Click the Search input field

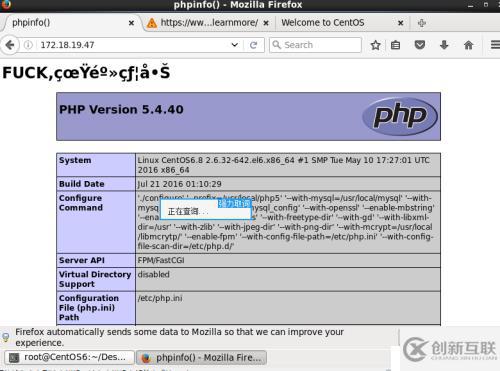(x=315, y=45)
